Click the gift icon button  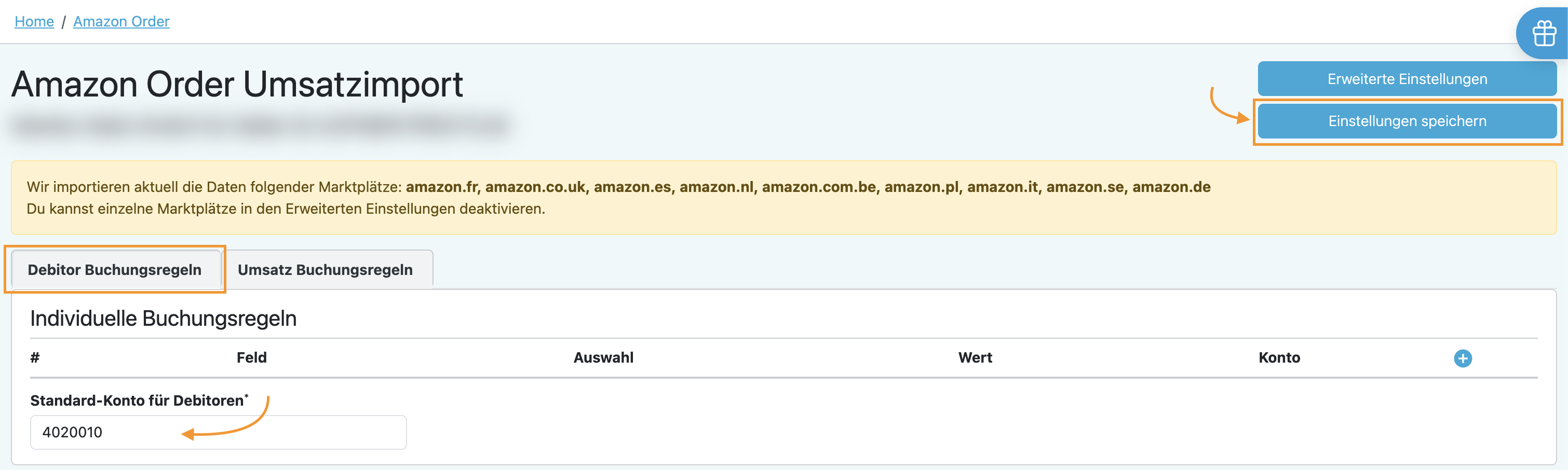1544,33
